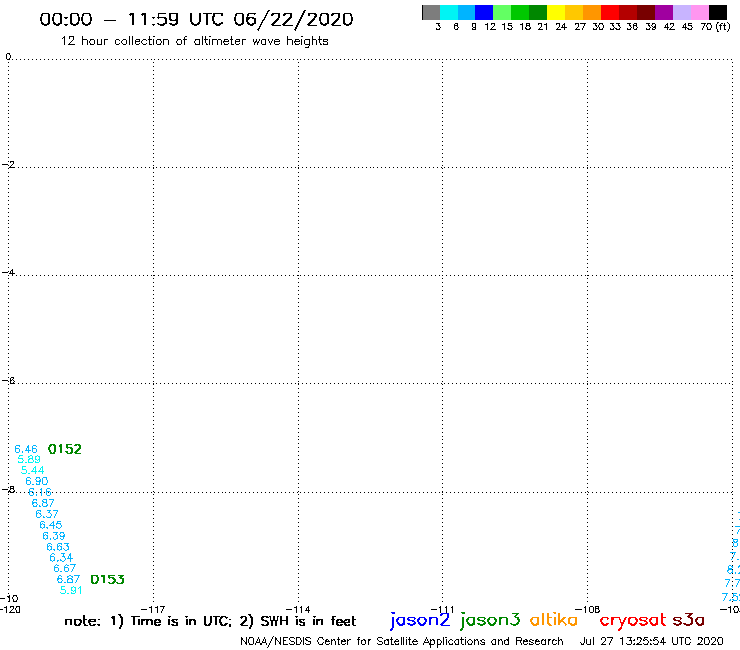The height and width of the screenshot is (650, 740).
Task: Click the 6.37 wave height value
Action: click(47, 514)
